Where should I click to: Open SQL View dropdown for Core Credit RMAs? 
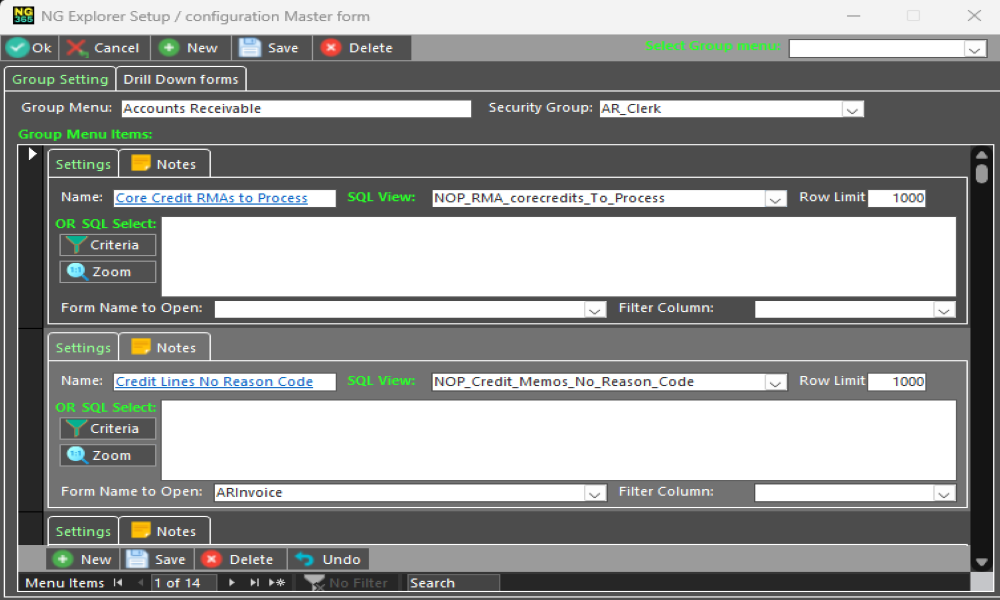[x=776, y=198]
